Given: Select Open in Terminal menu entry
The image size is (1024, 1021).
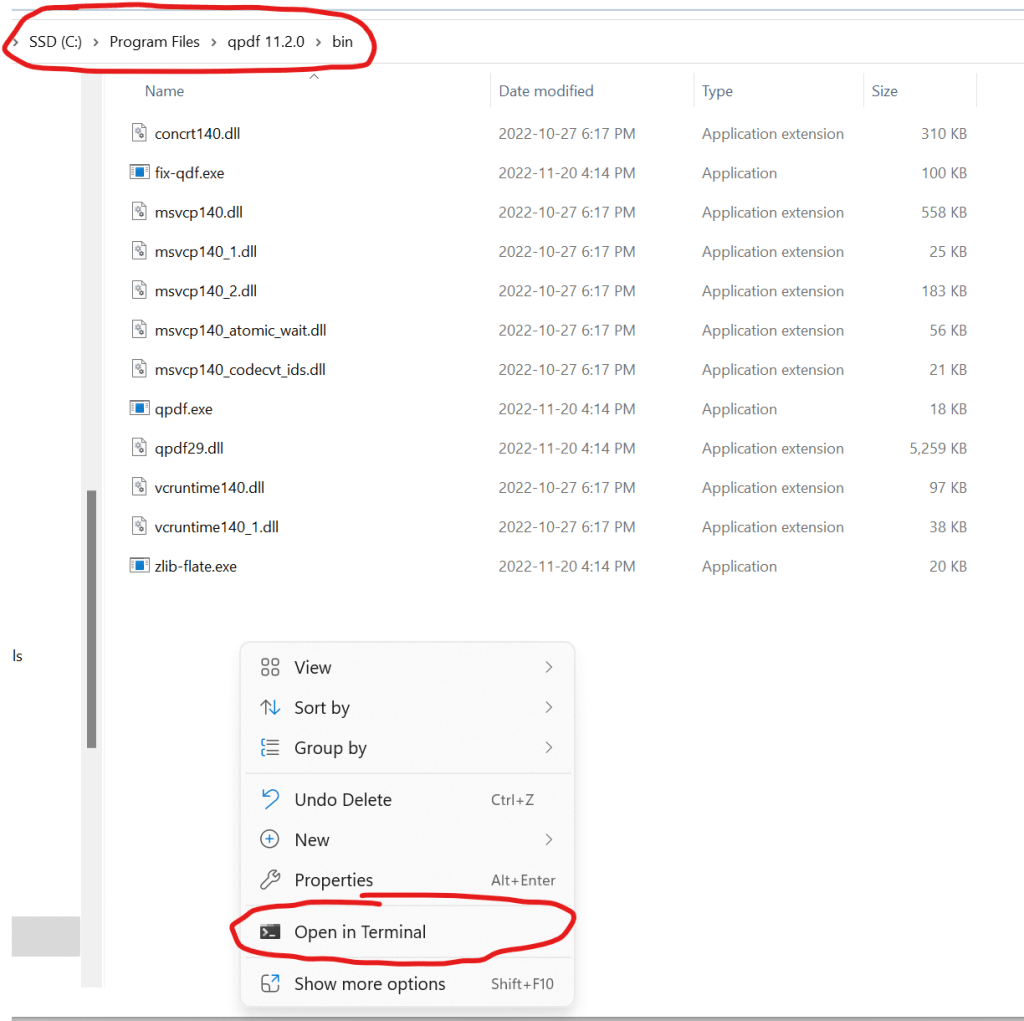Looking at the screenshot, I should pyautogui.click(x=408, y=932).
